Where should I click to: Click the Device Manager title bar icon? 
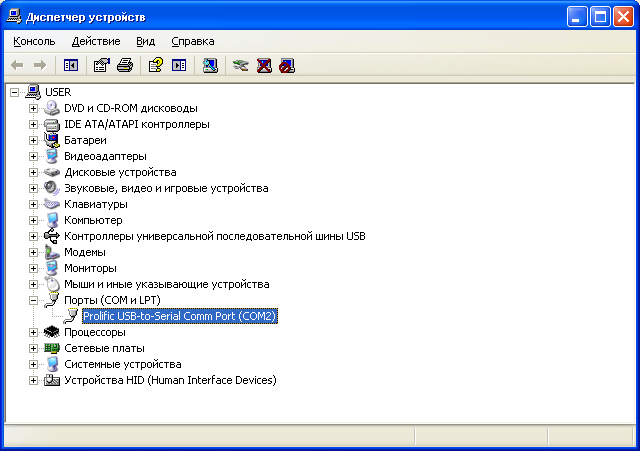click(14, 17)
